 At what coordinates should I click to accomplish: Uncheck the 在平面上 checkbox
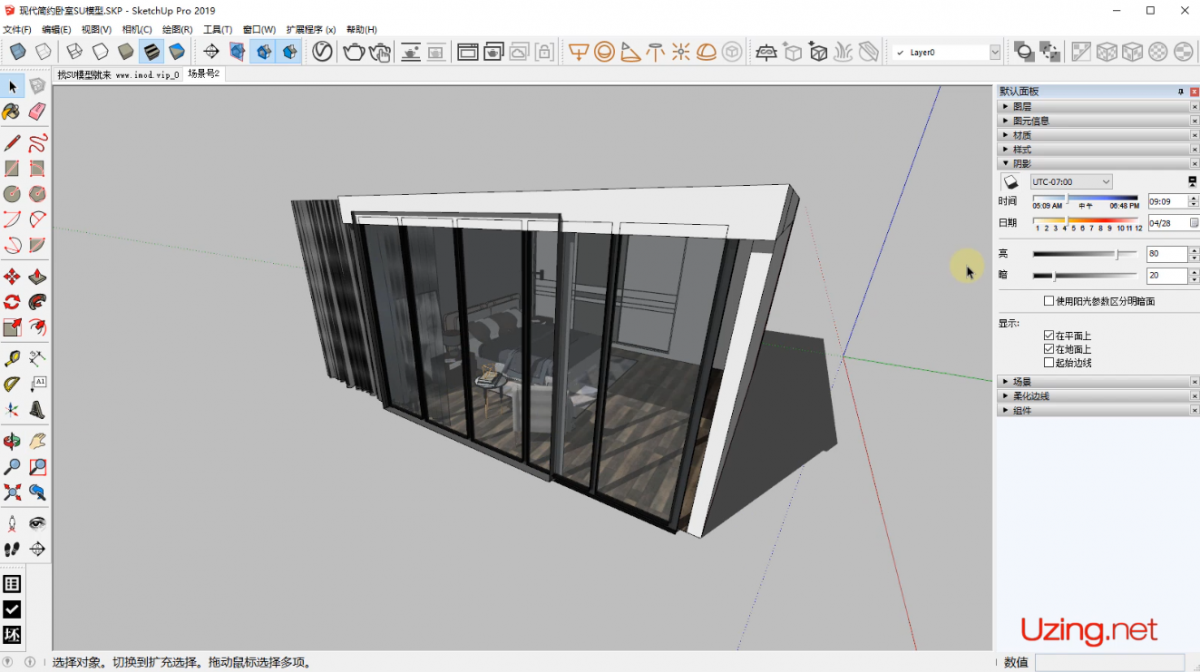pos(1049,336)
